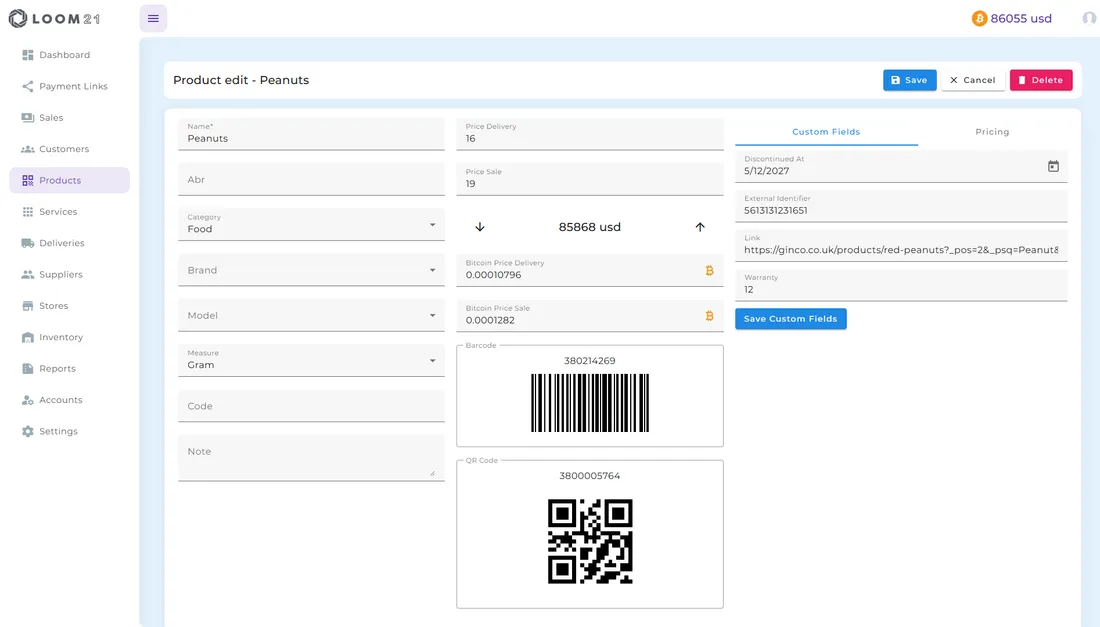Click the 86055 usd balance text
Image resolution: width=1100 pixels, height=627 pixels.
click(1021, 18)
